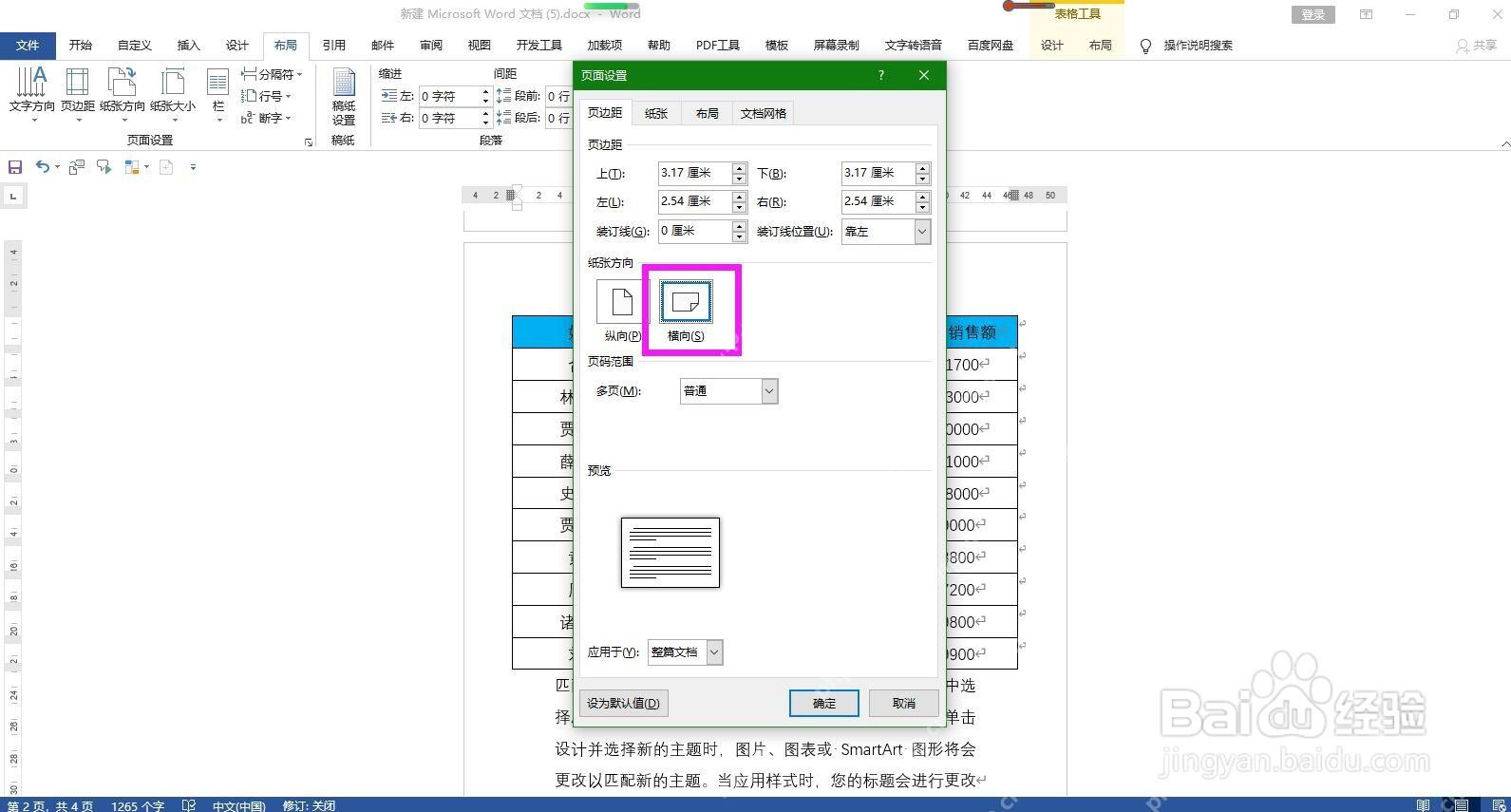The width and height of the screenshot is (1511, 812).
Task: Open the 栏 columns ribbon button
Action: (218, 93)
